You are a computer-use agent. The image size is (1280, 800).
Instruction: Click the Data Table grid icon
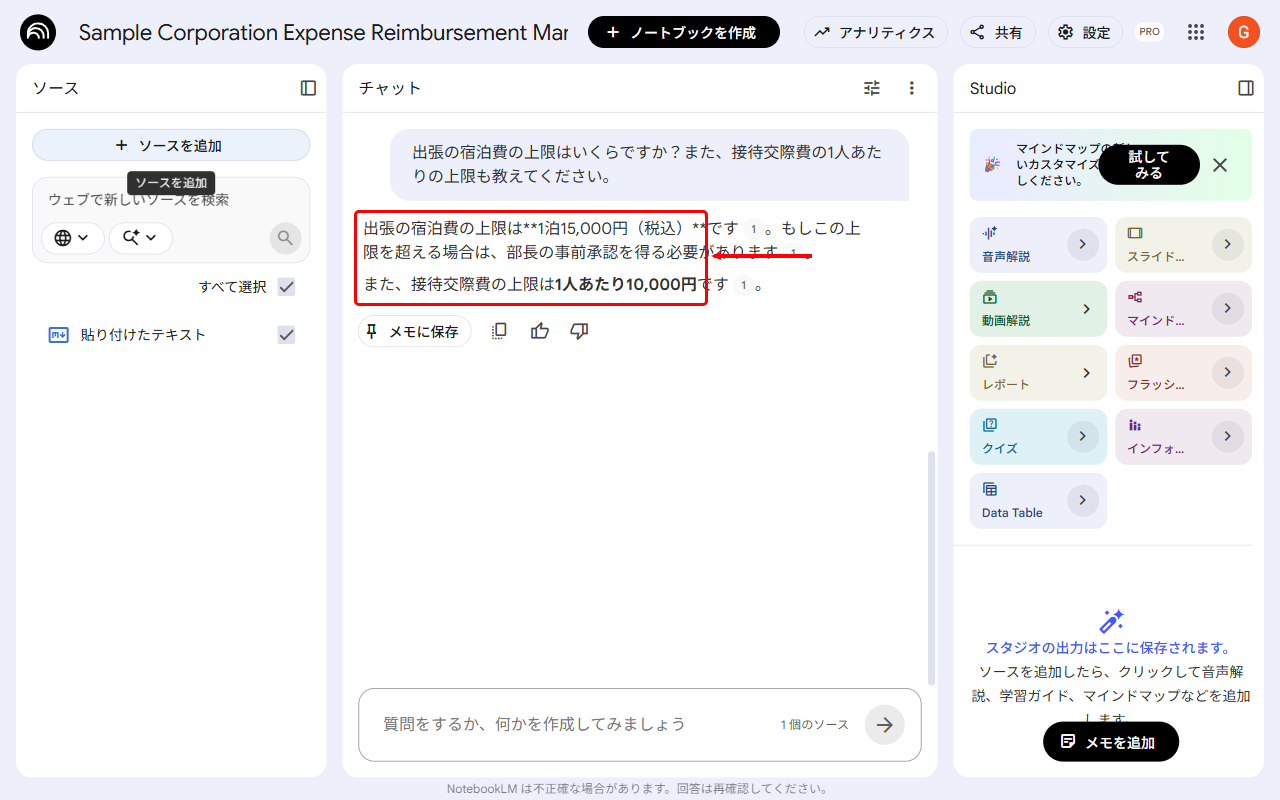point(990,489)
